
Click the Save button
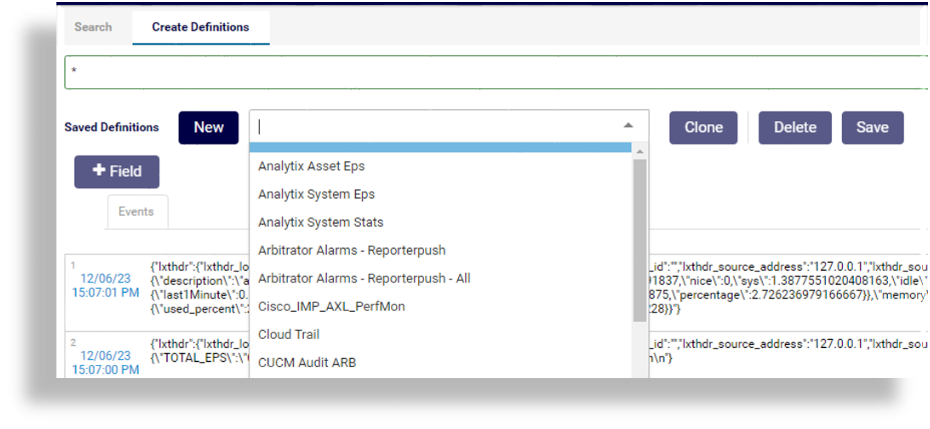872,127
